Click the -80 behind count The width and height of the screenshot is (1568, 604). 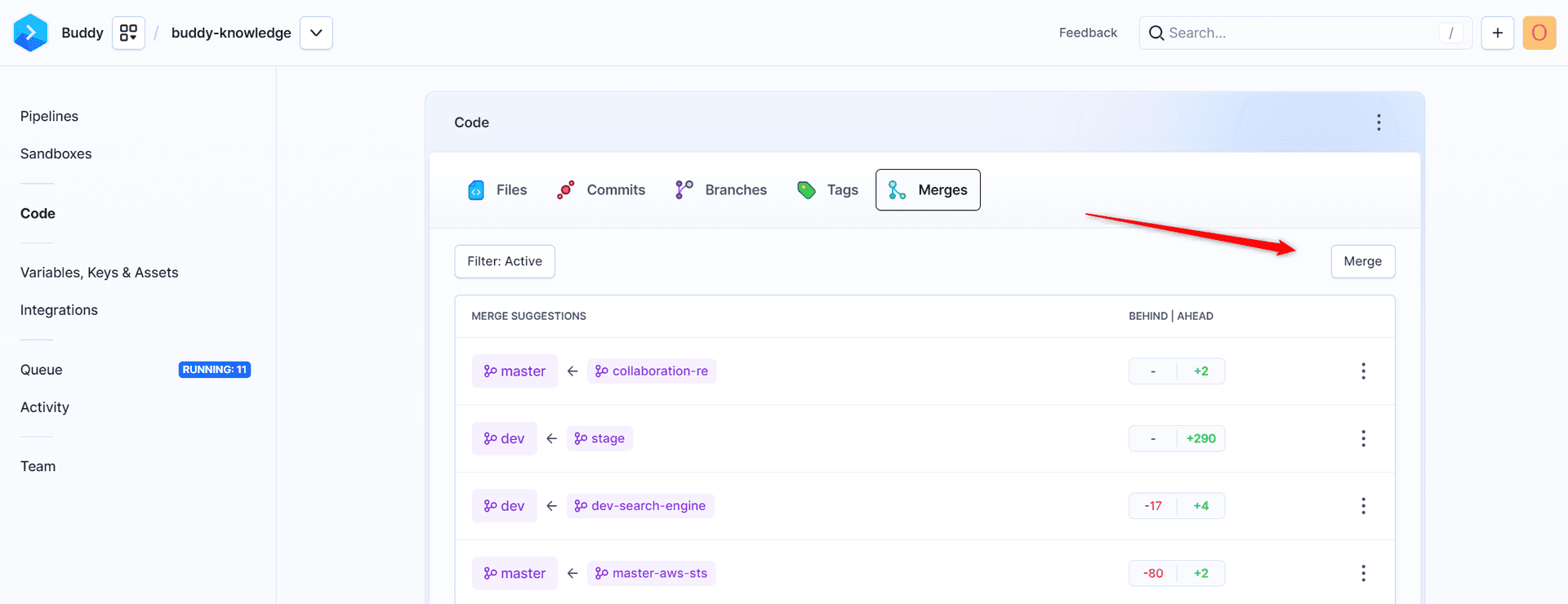pos(1153,573)
